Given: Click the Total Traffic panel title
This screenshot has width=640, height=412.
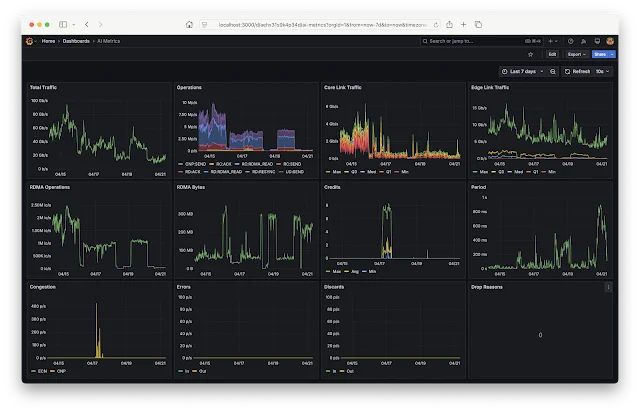Looking at the screenshot, I should tap(43, 87).
